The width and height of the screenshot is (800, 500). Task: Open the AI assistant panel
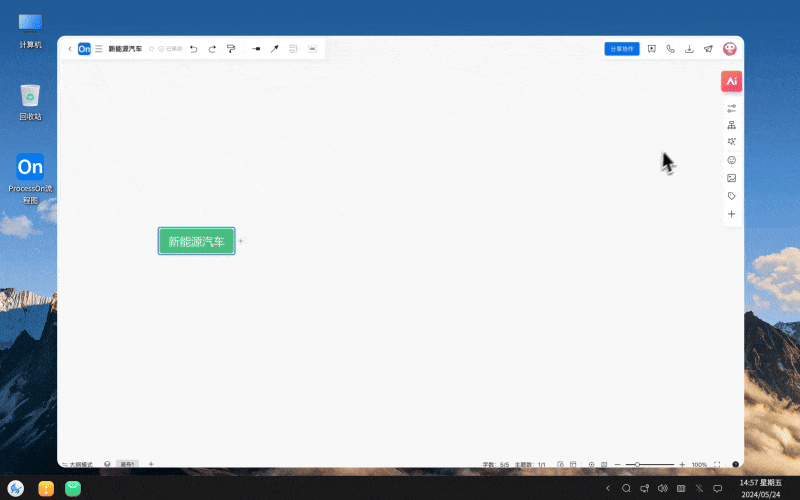[x=731, y=81]
